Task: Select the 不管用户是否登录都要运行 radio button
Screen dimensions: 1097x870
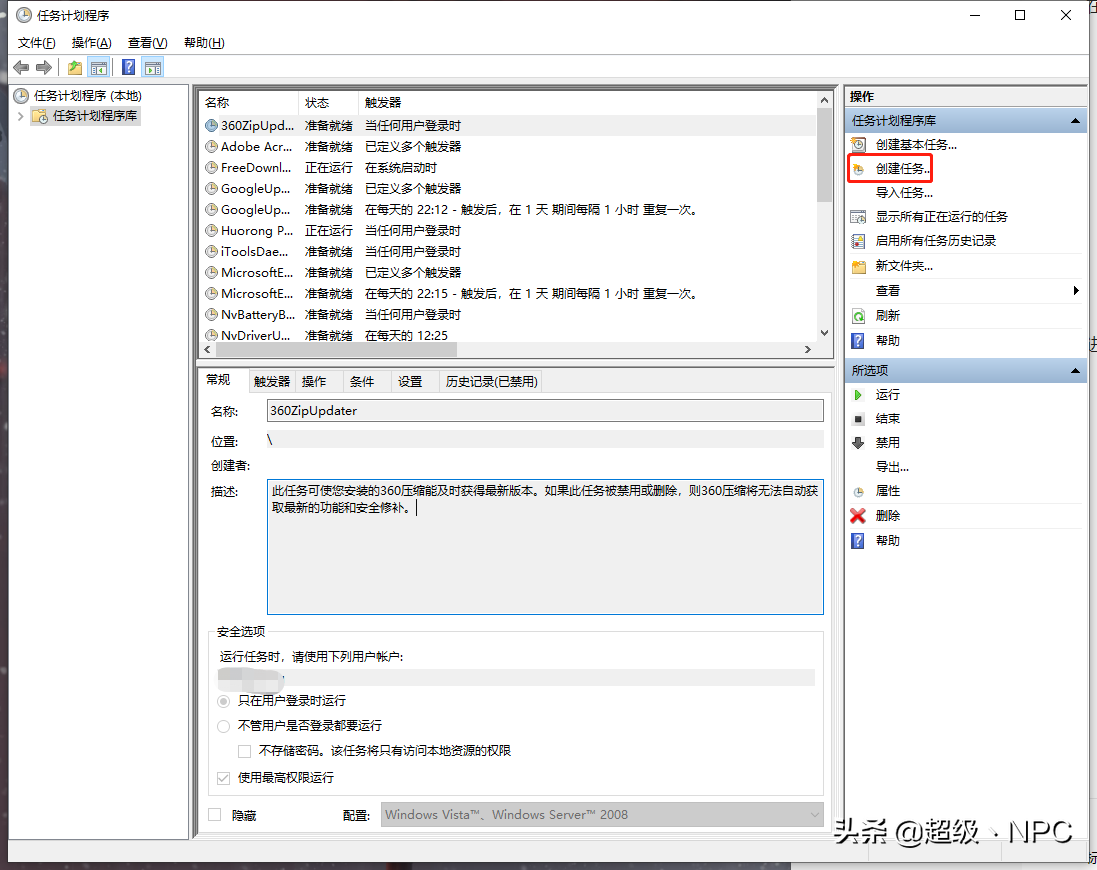Action: tap(224, 726)
